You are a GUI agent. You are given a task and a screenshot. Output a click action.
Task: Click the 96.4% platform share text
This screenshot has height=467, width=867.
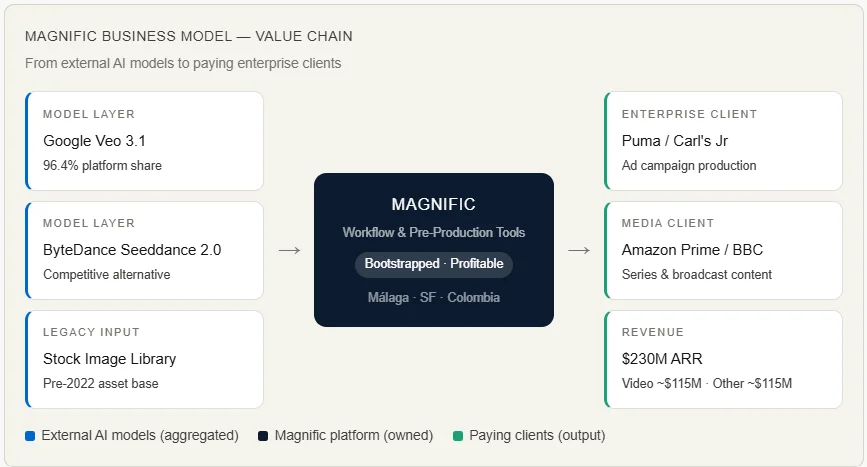tap(102, 165)
